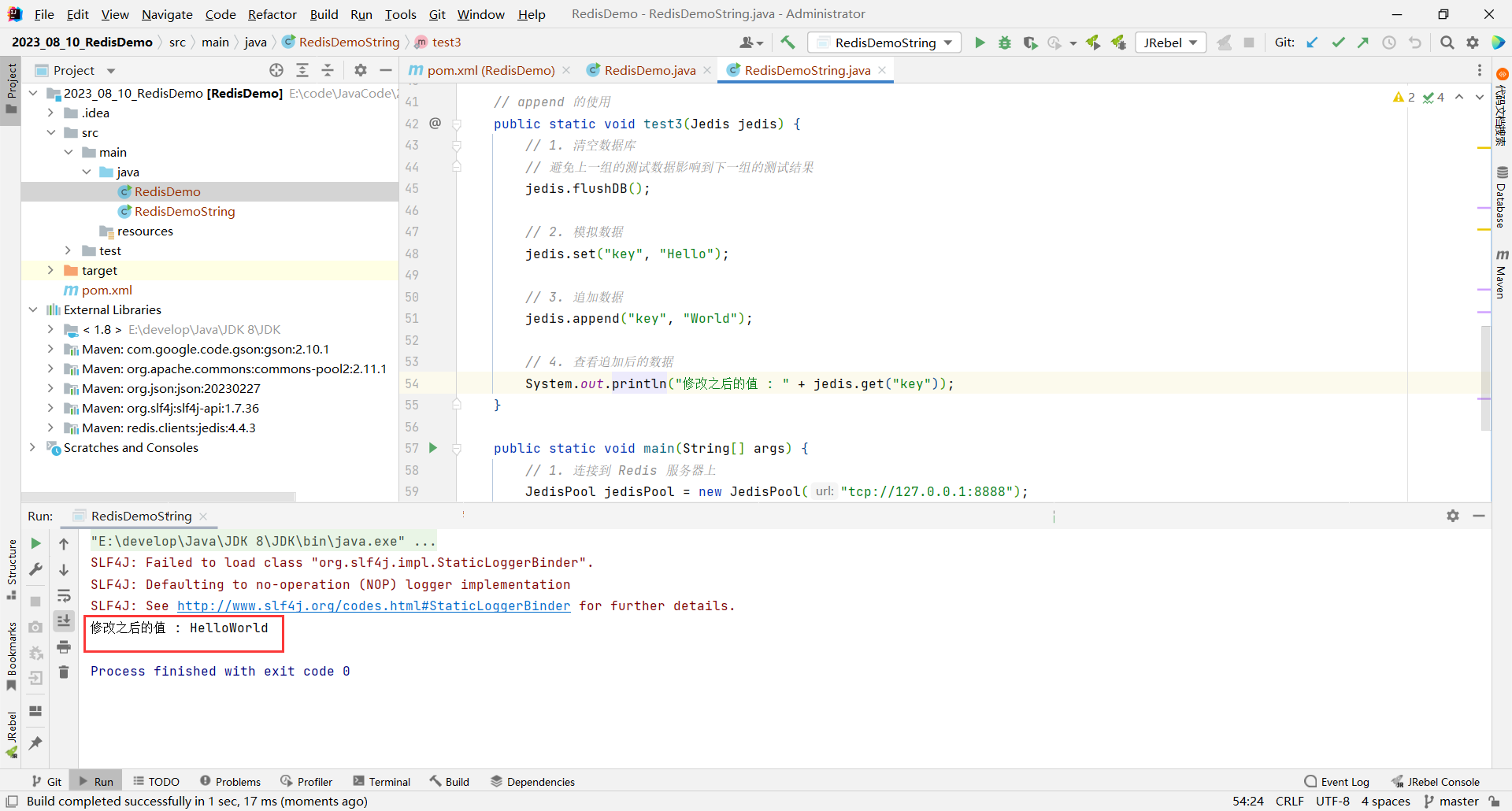Click UTF-8 encoding in status bar
Viewport: 1512px width, 811px height.
point(1332,801)
